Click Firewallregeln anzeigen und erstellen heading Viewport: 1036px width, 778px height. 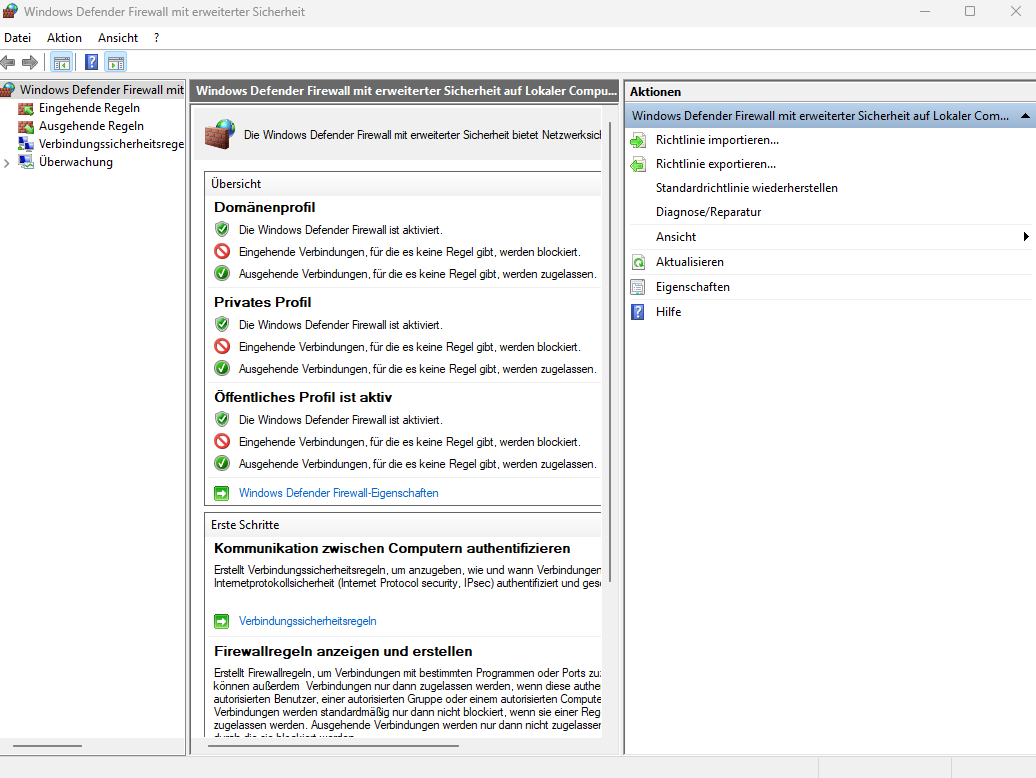click(343, 651)
